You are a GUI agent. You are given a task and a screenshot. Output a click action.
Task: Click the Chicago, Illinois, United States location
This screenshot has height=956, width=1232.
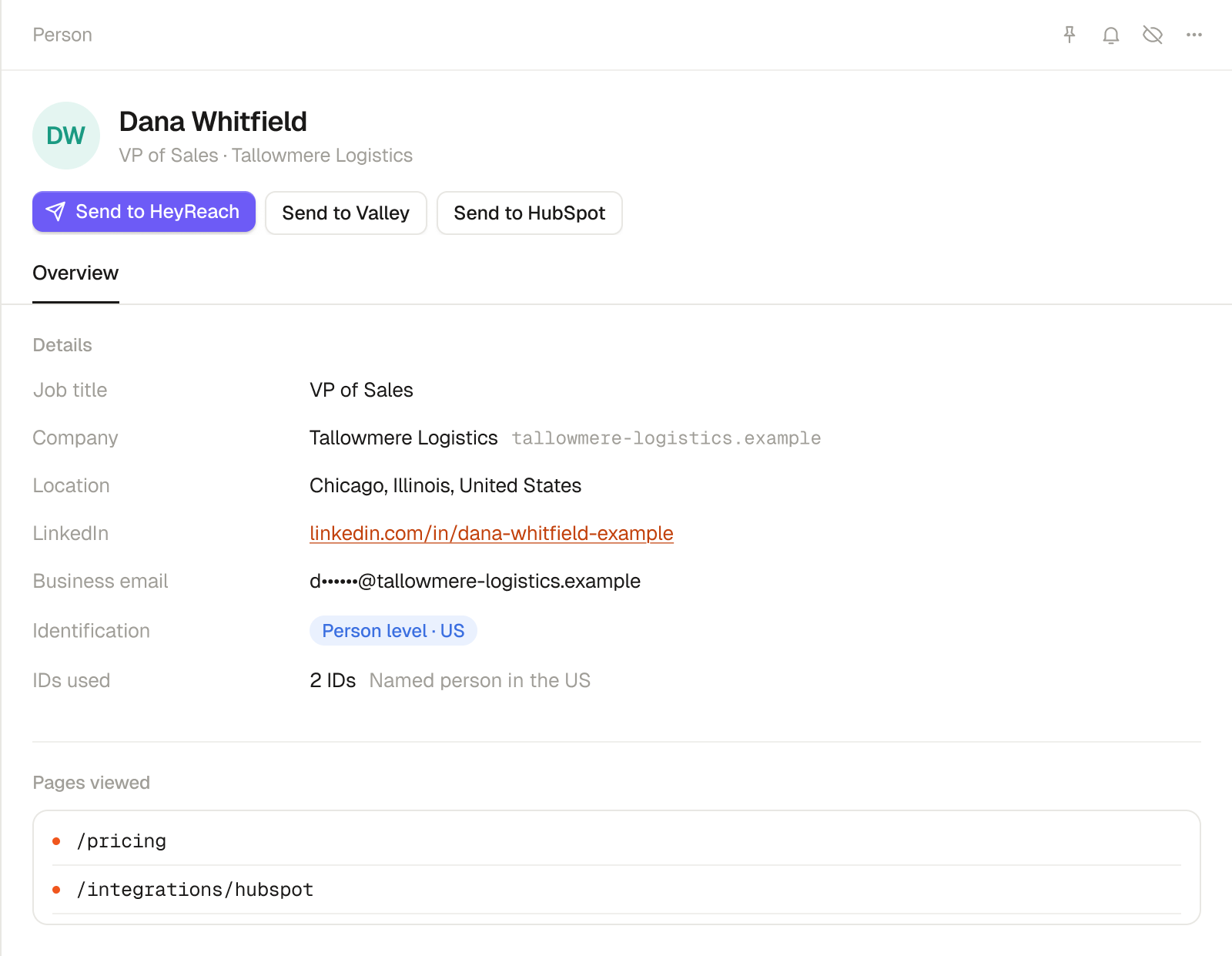pos(445,485)
